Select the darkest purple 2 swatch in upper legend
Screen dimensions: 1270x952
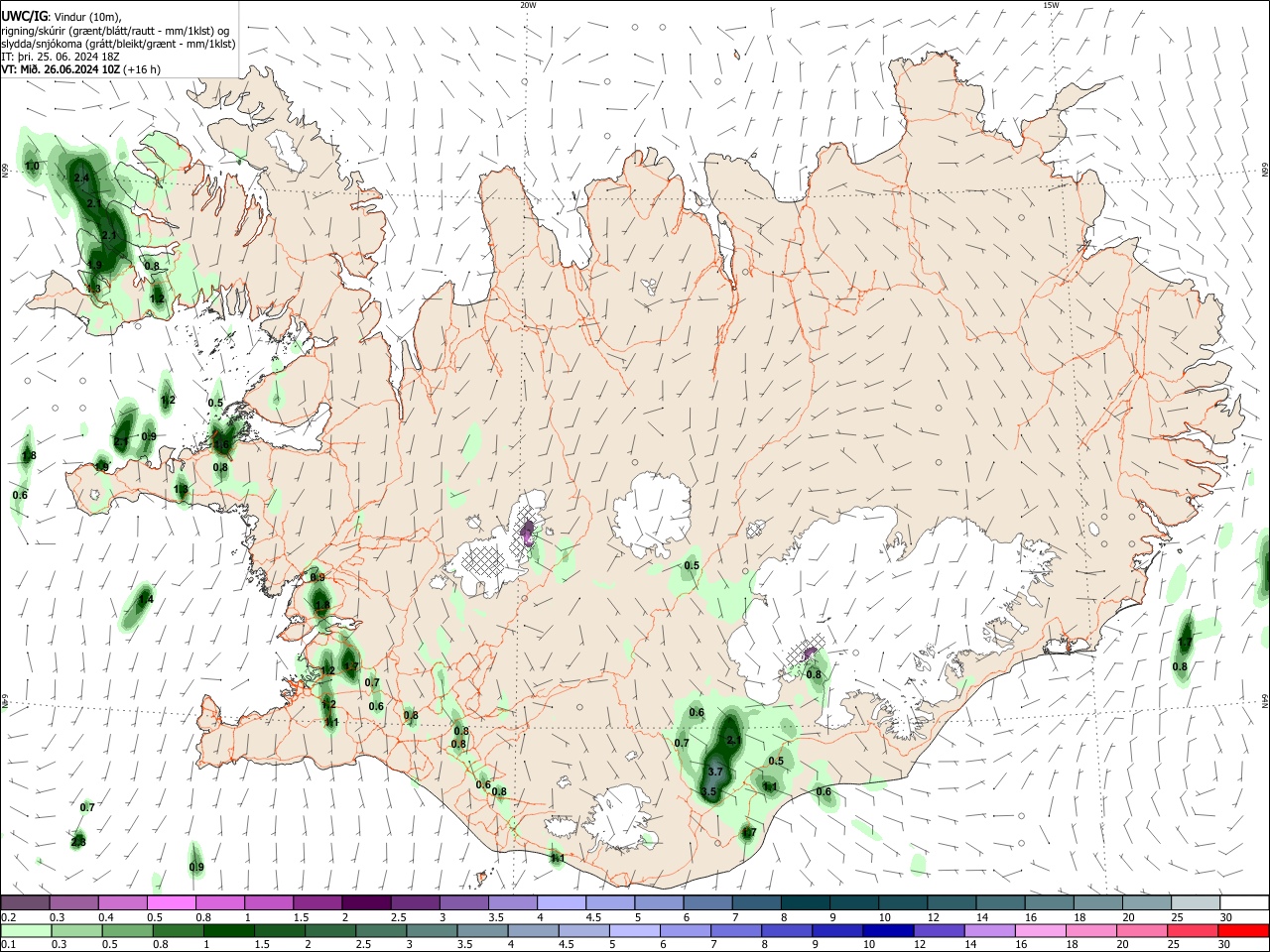[x=366, y=902]
